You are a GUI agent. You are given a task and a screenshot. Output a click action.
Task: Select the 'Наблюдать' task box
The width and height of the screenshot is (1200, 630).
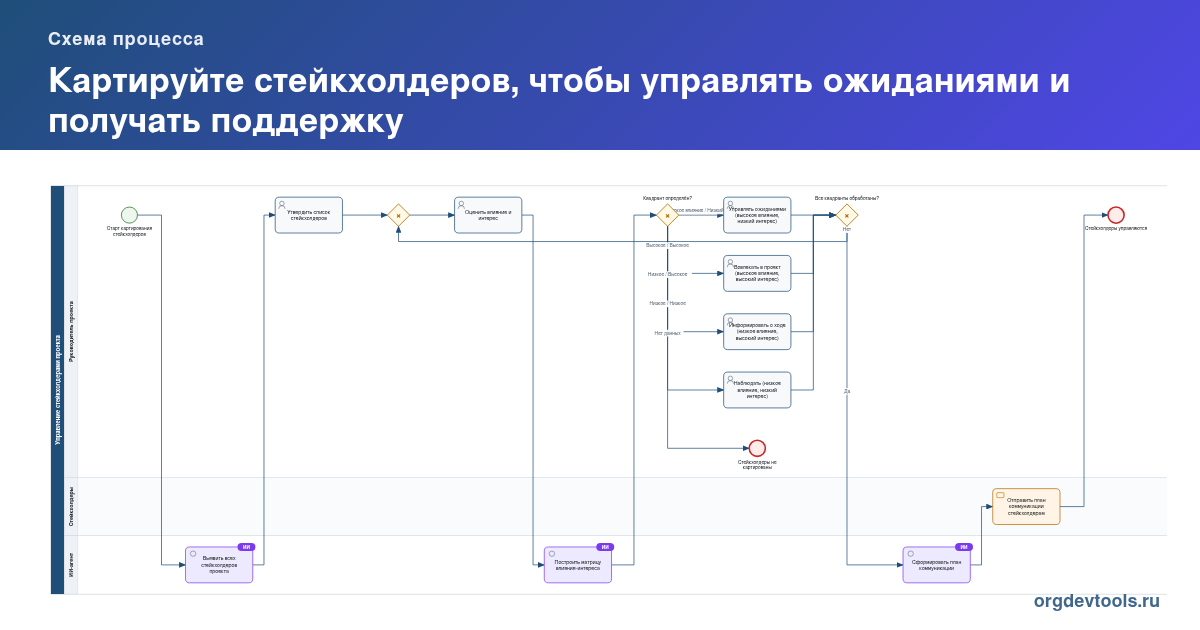[757, 390]
